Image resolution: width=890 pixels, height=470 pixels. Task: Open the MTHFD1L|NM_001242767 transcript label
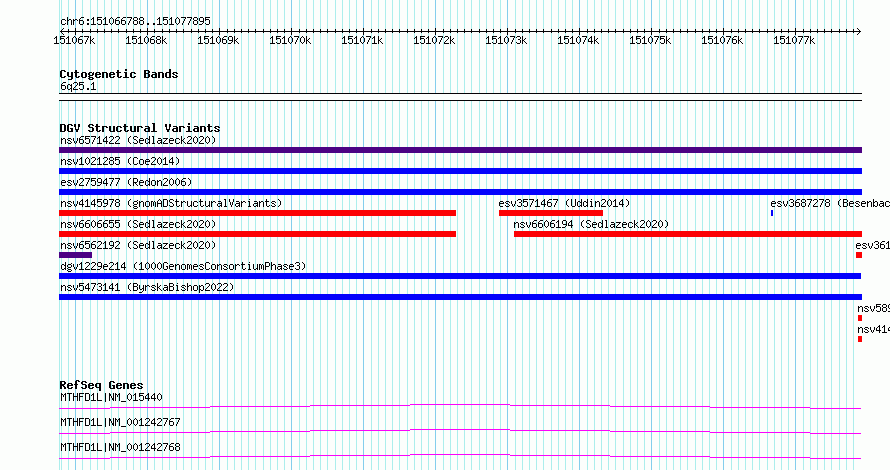tap(120, 422)
